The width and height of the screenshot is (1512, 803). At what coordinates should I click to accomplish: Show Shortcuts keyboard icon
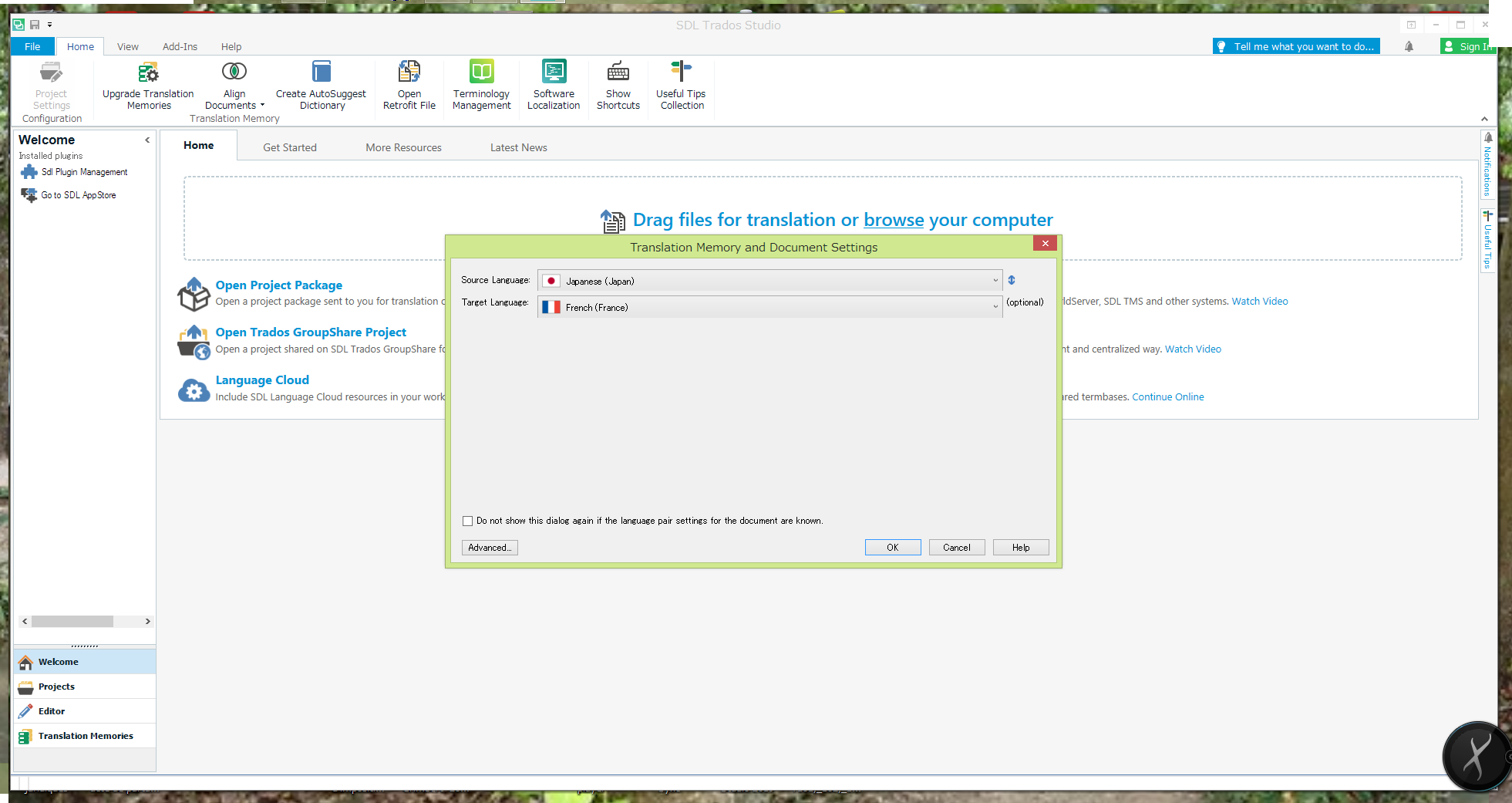(x=618, y=72)
